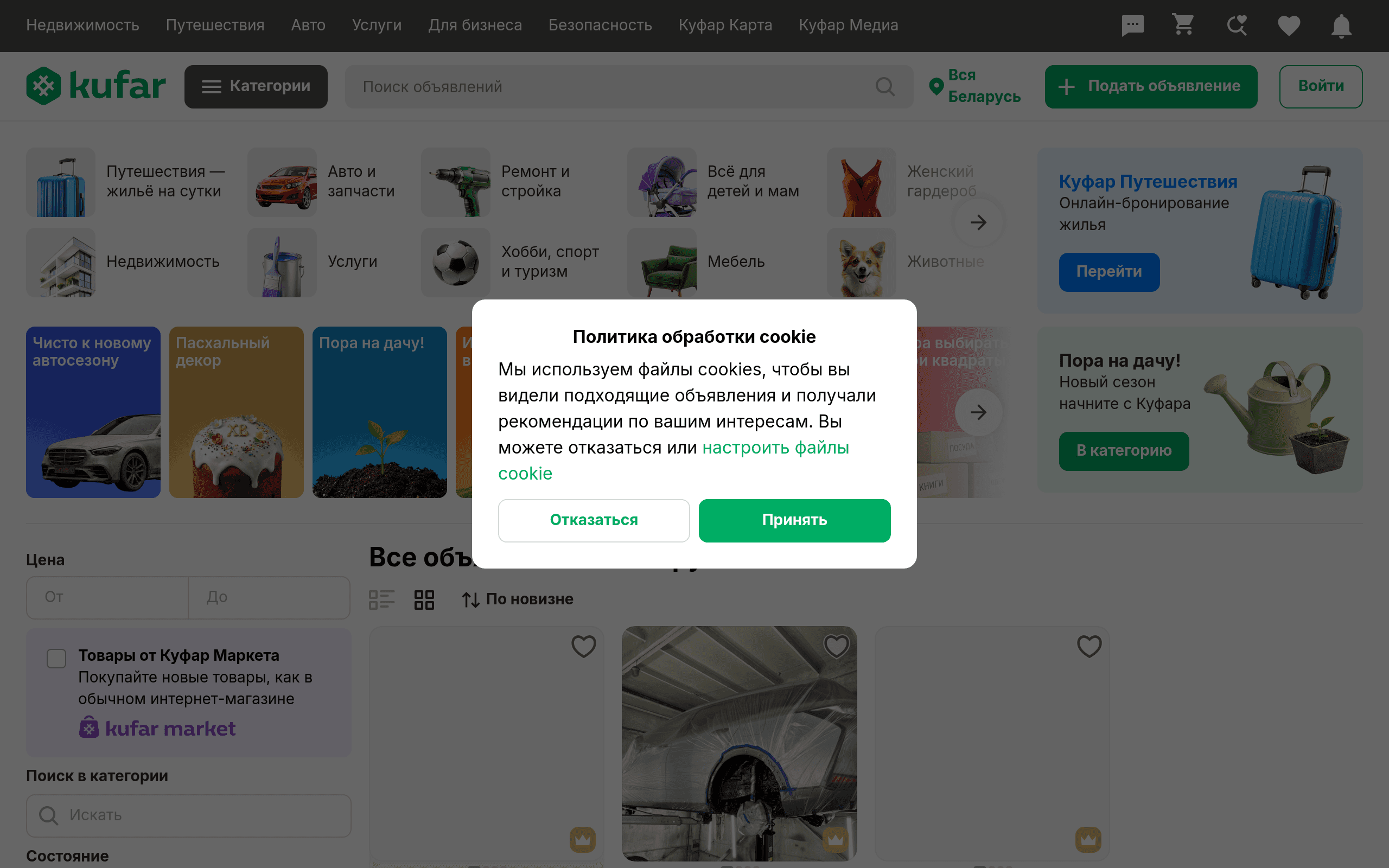Choose region Вся Беларусь
Image resolution: width=1389 pixels, height=868 pixels.
click(974, 86)
